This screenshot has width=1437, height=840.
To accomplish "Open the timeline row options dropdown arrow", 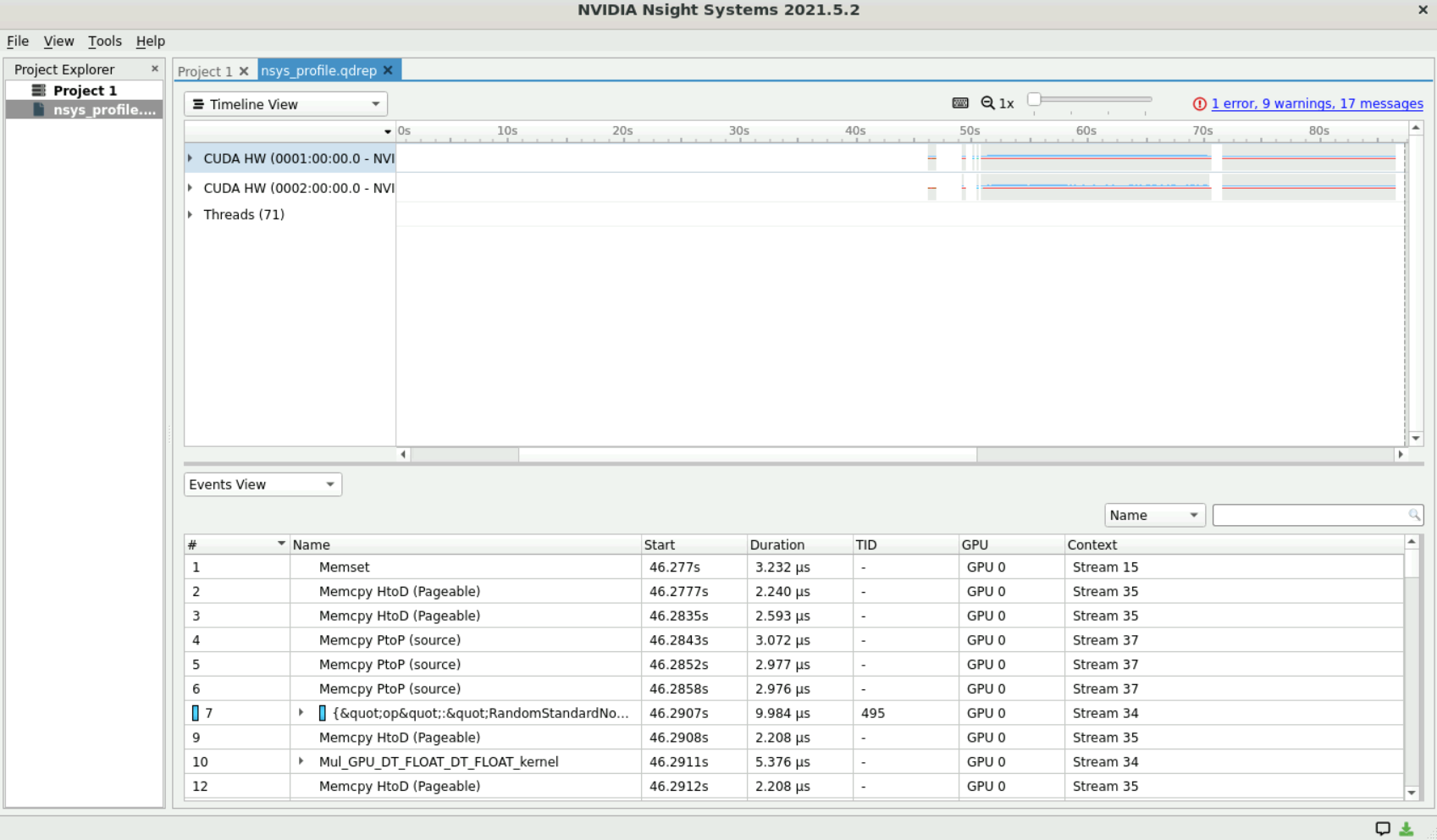I will tap(387, 131).
